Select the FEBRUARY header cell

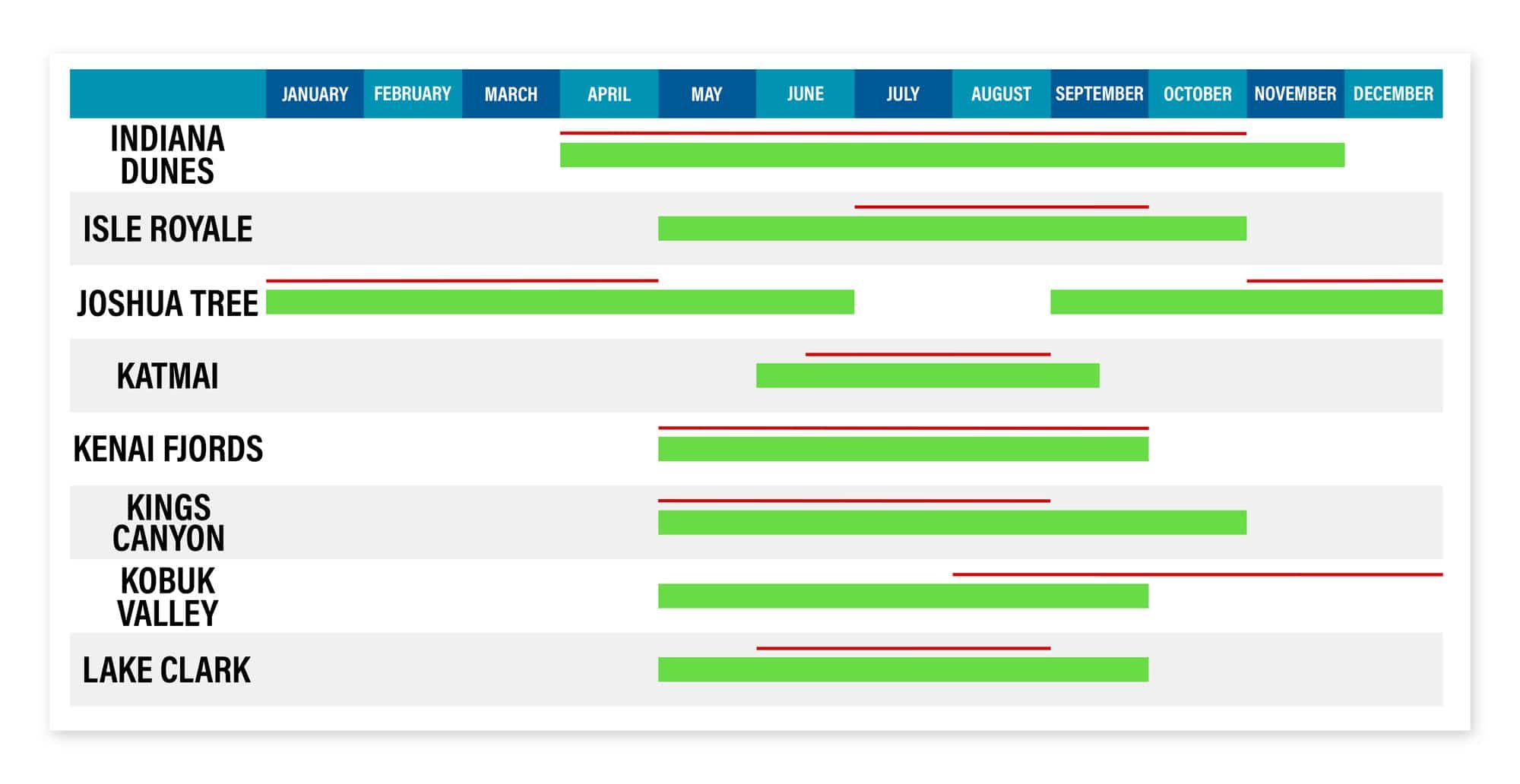tap(413, 94)
